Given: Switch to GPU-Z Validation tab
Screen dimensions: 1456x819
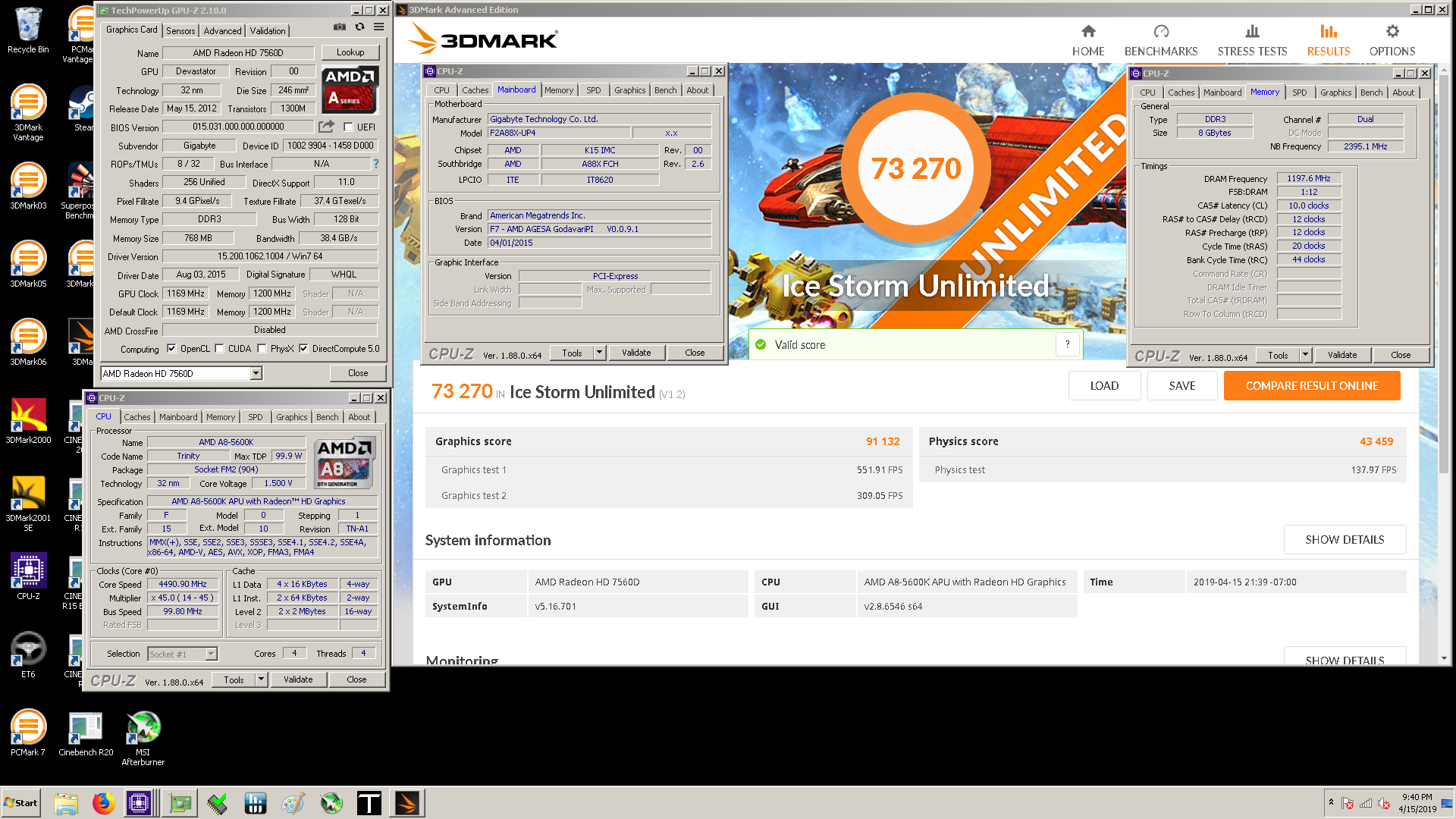Looking at the screenshot, I should click(x=268, y=31).
